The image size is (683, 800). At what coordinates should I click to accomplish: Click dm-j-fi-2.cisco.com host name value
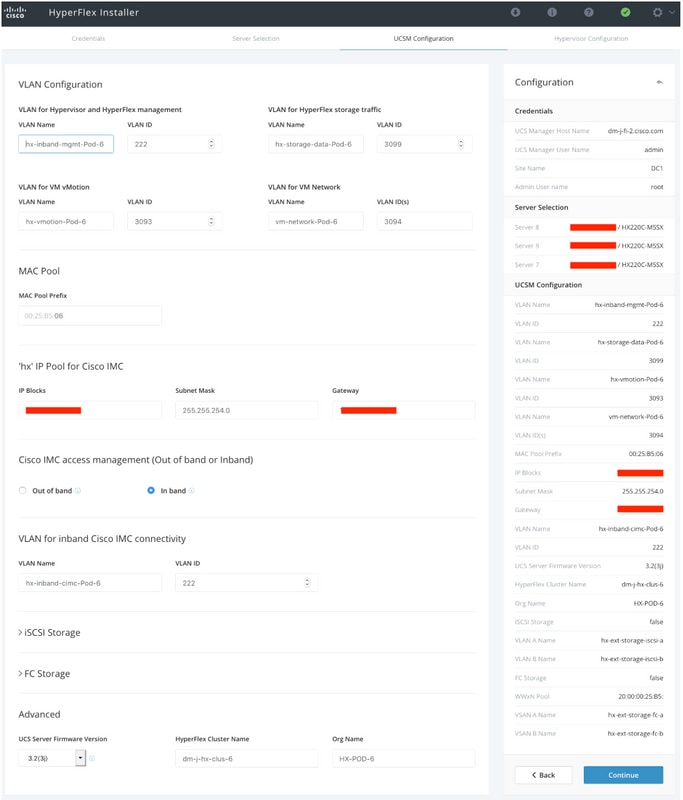pos(635,131)
